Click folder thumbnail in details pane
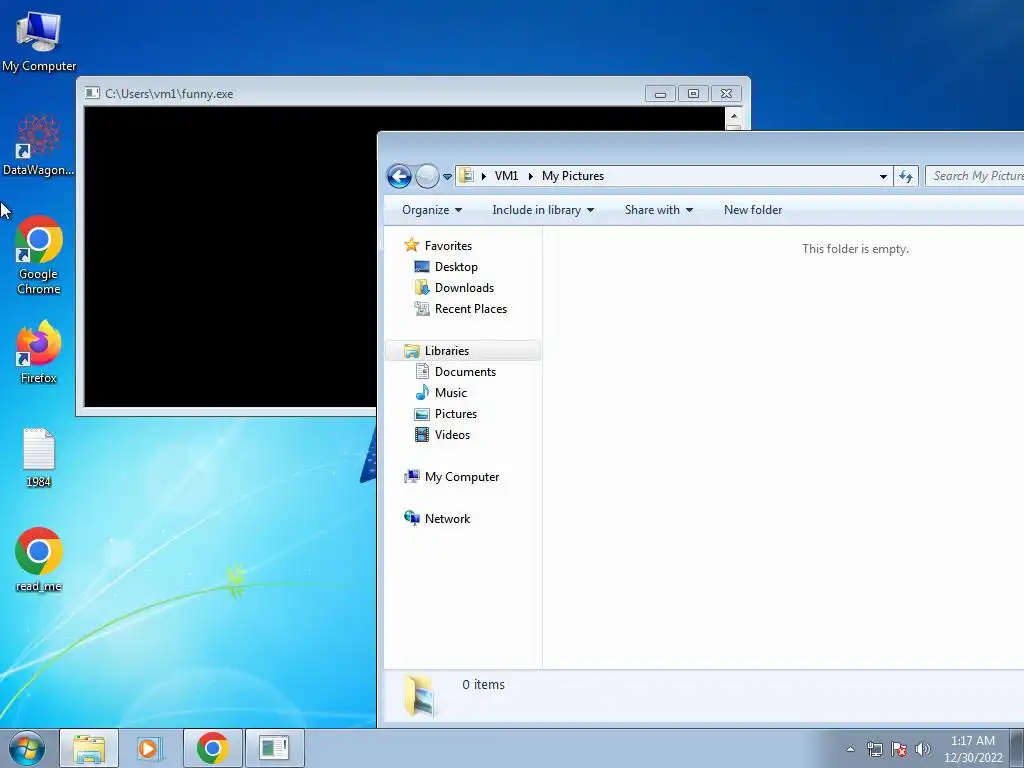 coord(421,696)
